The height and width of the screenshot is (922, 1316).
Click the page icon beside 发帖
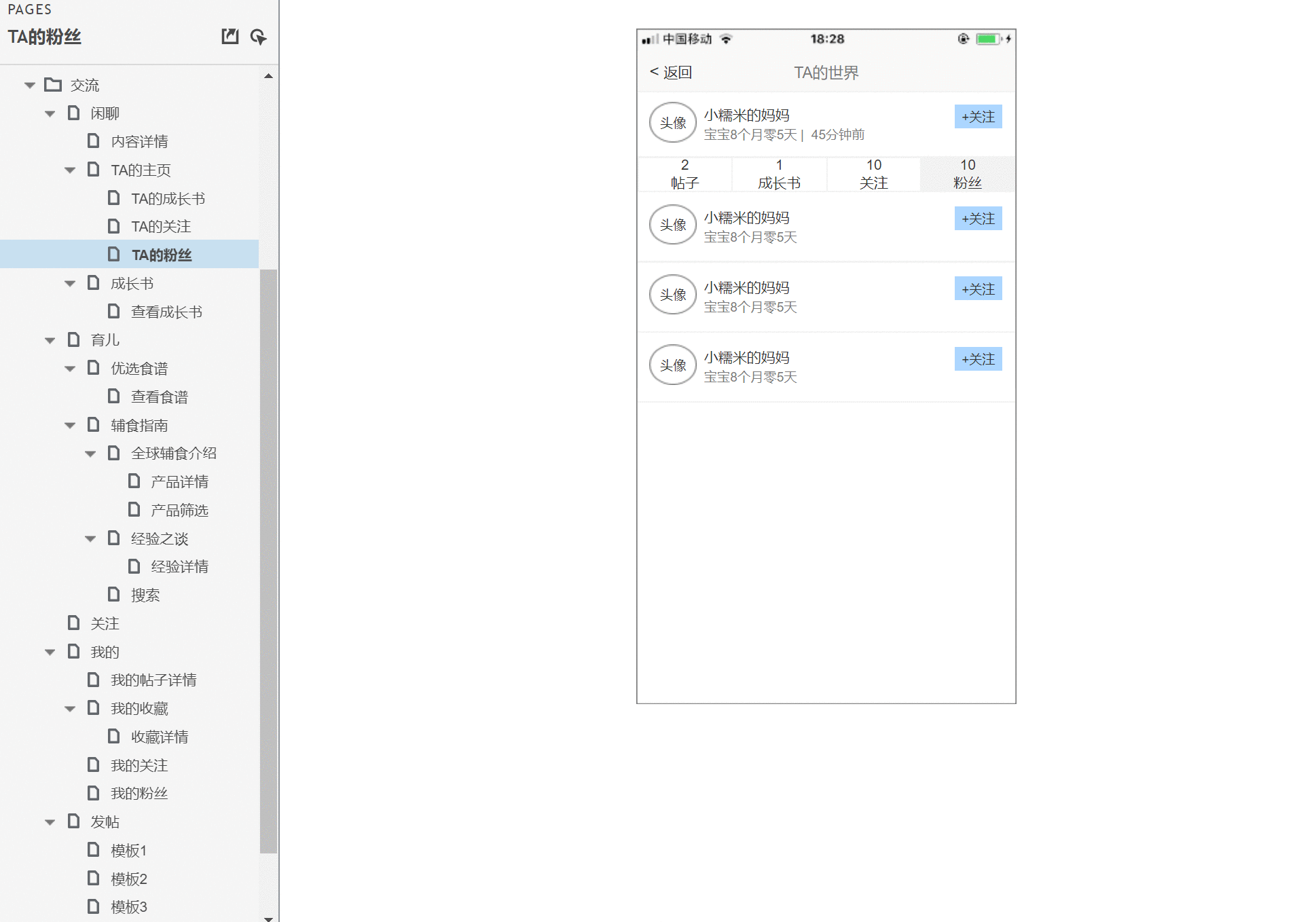point(74,822)
